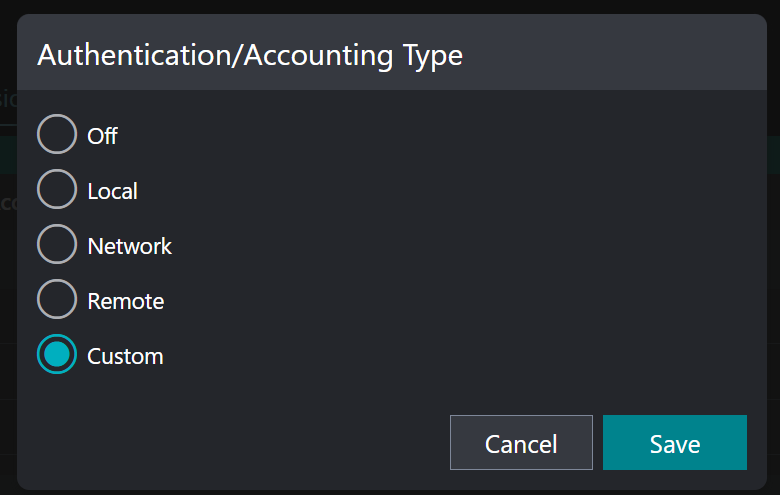The height and width of the screenshot is (495, 780).
Task: Save the authentication type selection
Action: (x=674, y=443)
